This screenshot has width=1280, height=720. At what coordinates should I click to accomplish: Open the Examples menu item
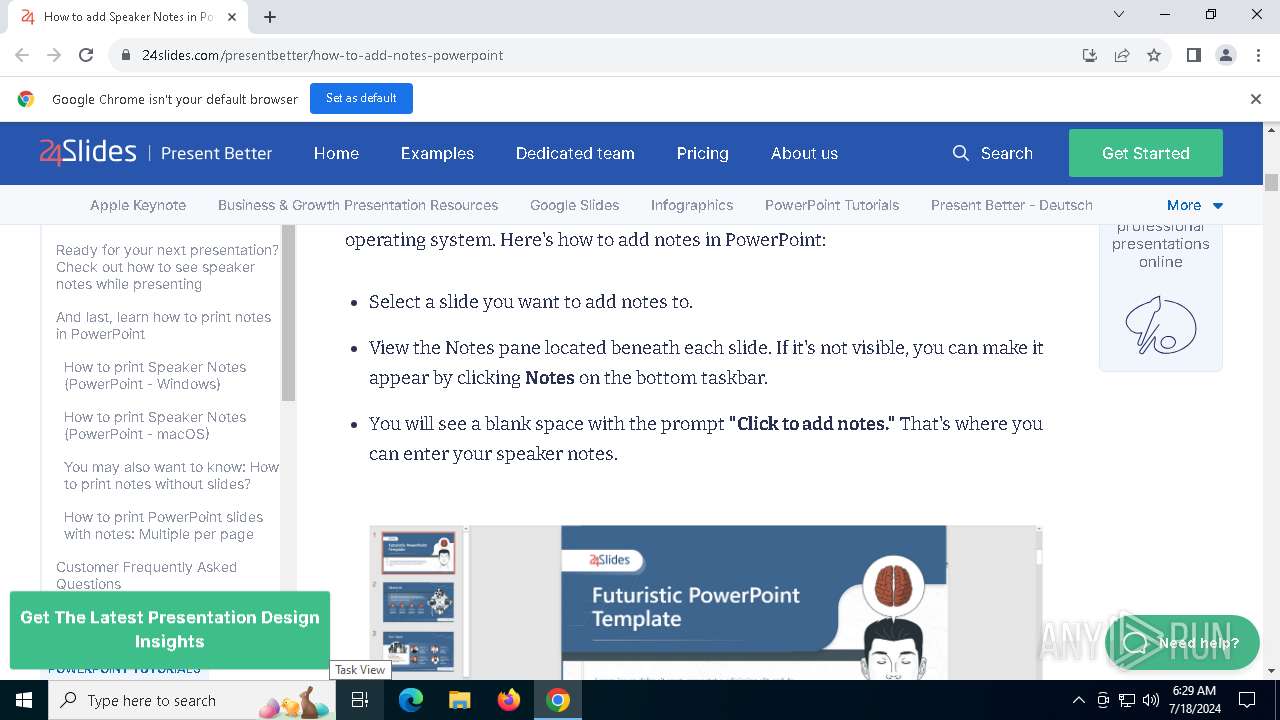437,153
